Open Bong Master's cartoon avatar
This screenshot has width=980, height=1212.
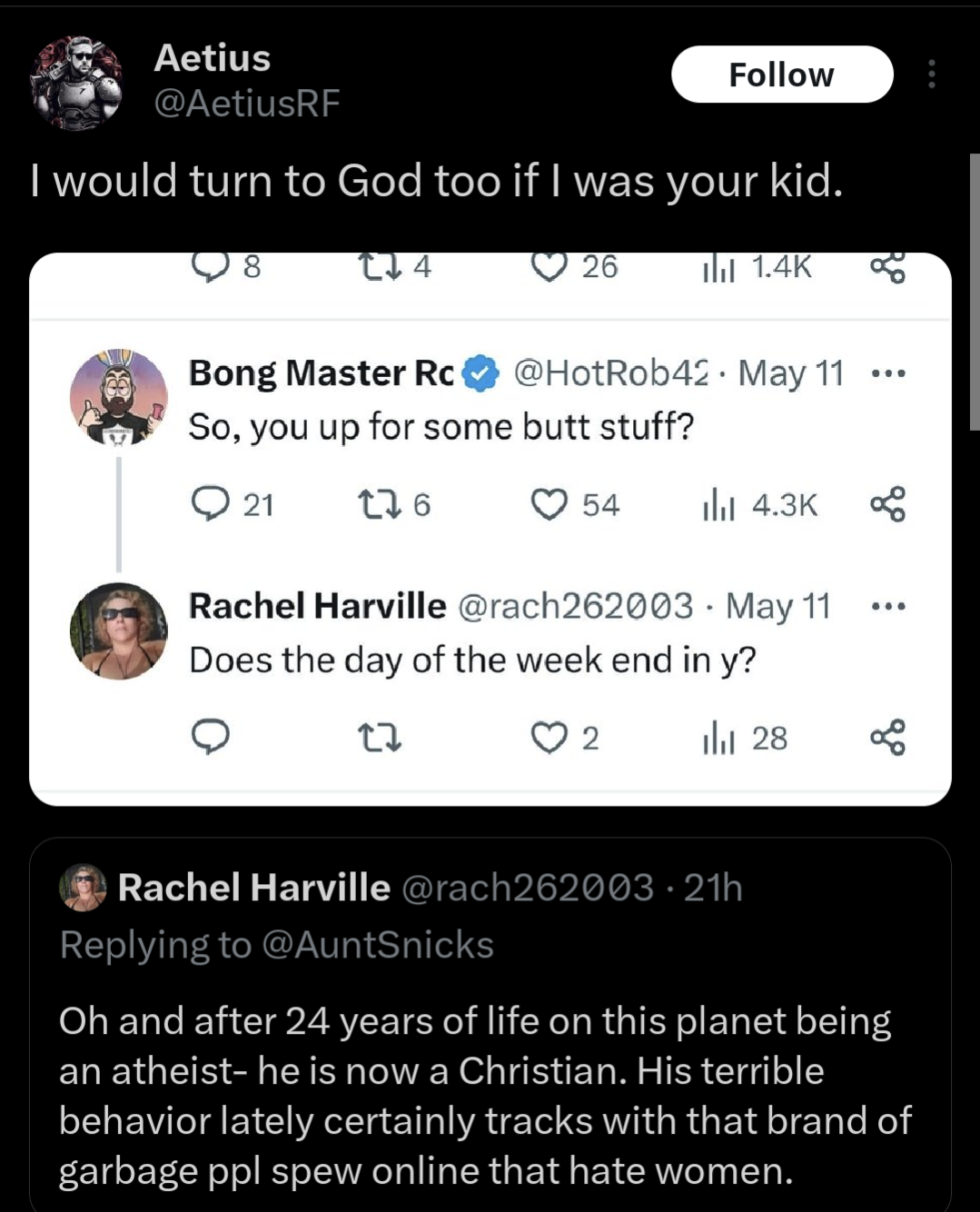[119, 397]
